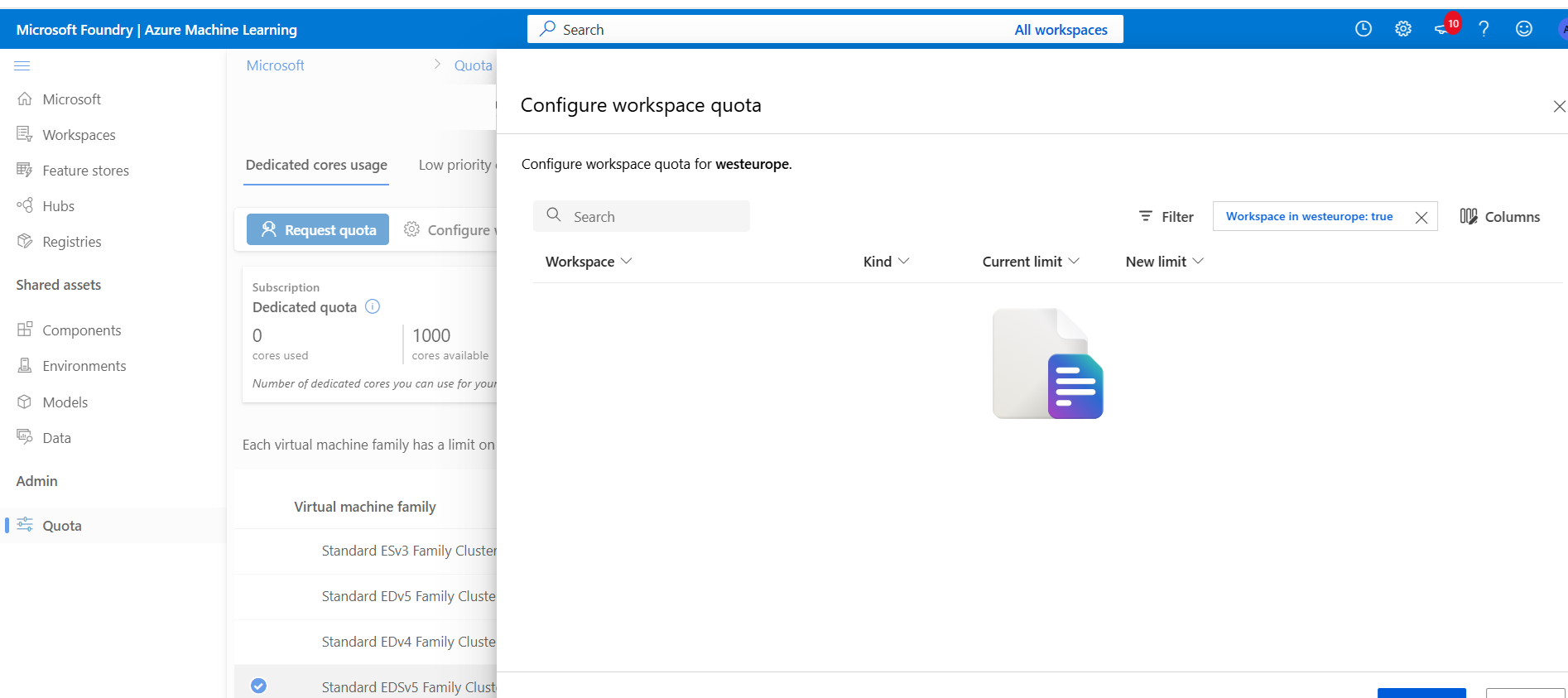Click the Configure gear icon in toolbar
Screen dimensions: 1568x698
(x=411, y=229)
